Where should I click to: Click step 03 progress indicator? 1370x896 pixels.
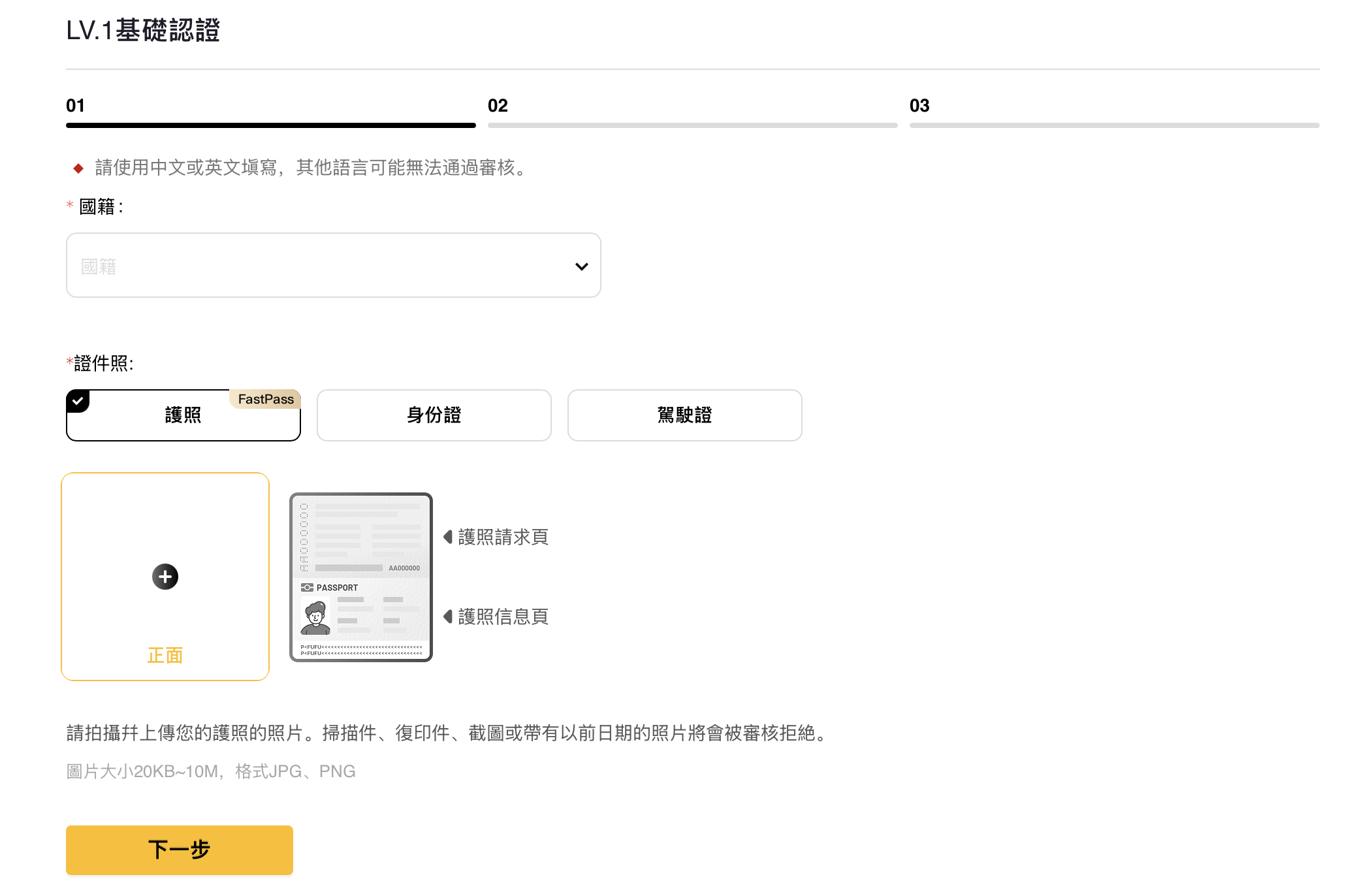point(1115,112)
